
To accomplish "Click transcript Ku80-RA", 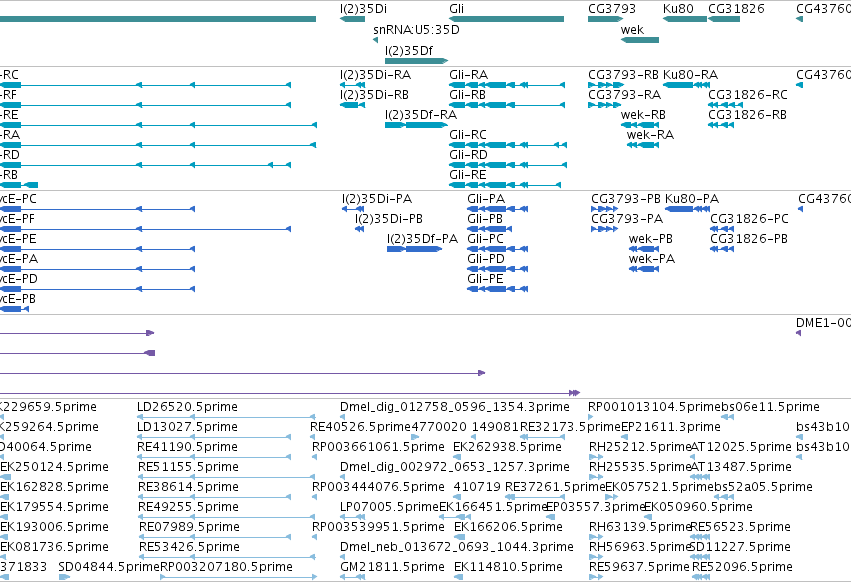I will pyautogui.click(x=690, y=74).
